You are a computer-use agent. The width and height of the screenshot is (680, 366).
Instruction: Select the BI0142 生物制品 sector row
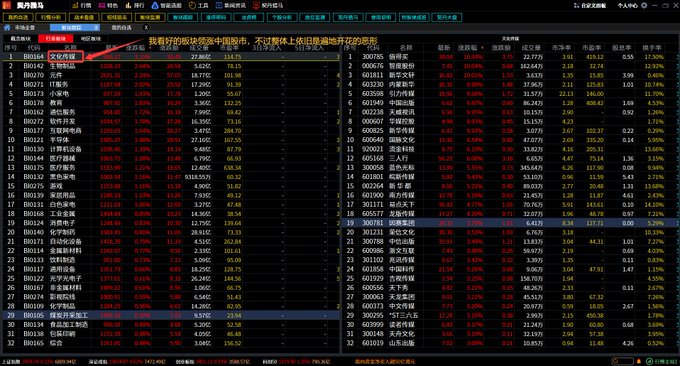(x=171, y=66)
